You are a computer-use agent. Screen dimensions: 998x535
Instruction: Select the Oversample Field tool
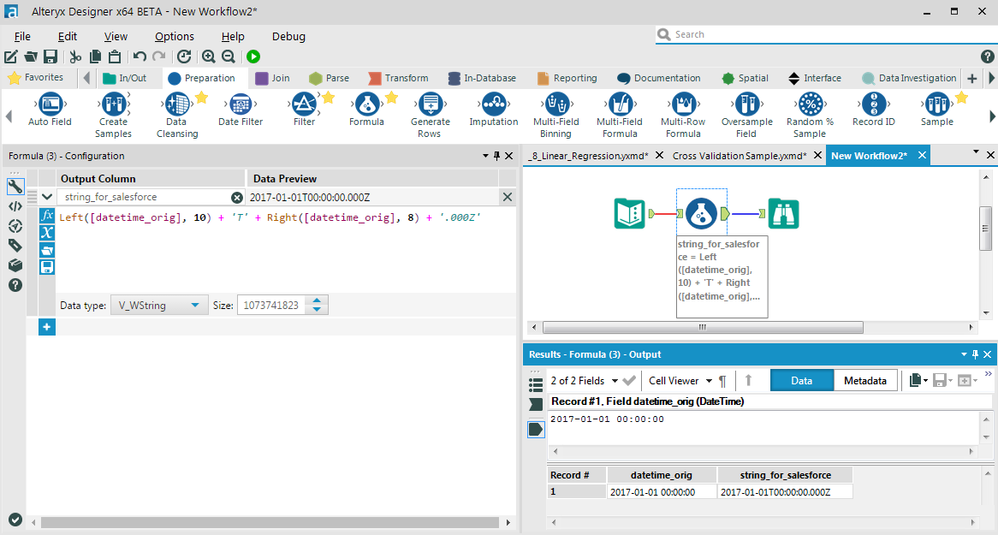click(x=747, y=115)
